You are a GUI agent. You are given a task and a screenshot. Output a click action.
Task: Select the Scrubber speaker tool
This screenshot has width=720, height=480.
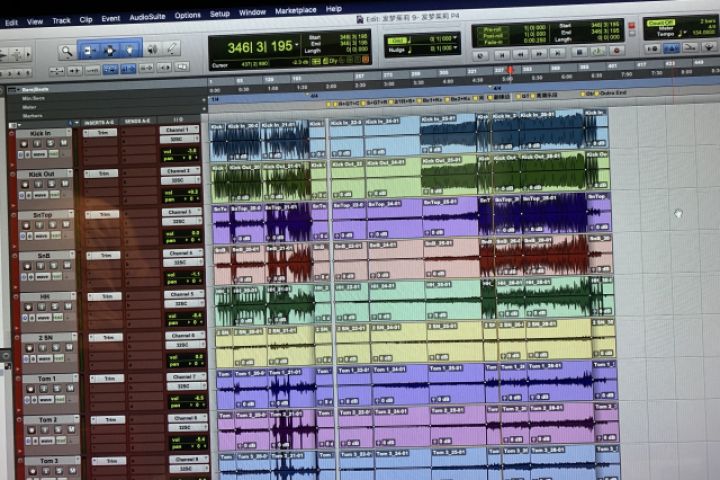click(x=152, y=49)
